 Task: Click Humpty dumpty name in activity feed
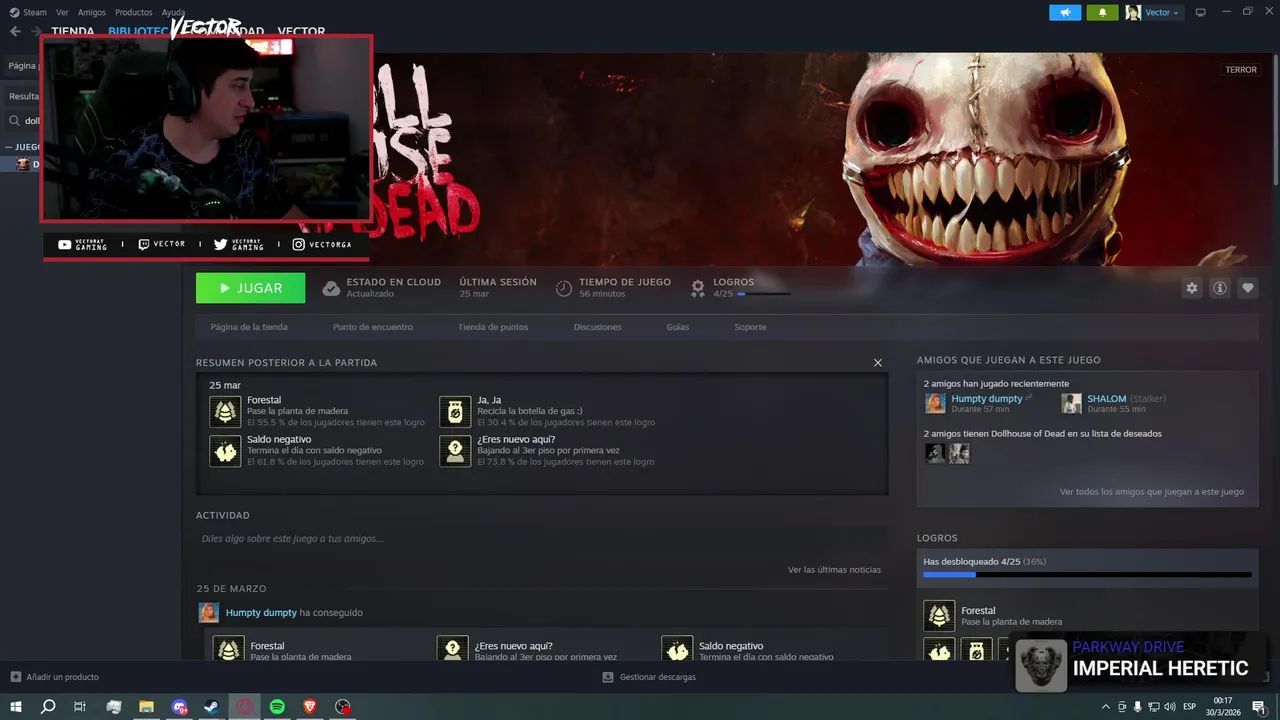(261, 612)
